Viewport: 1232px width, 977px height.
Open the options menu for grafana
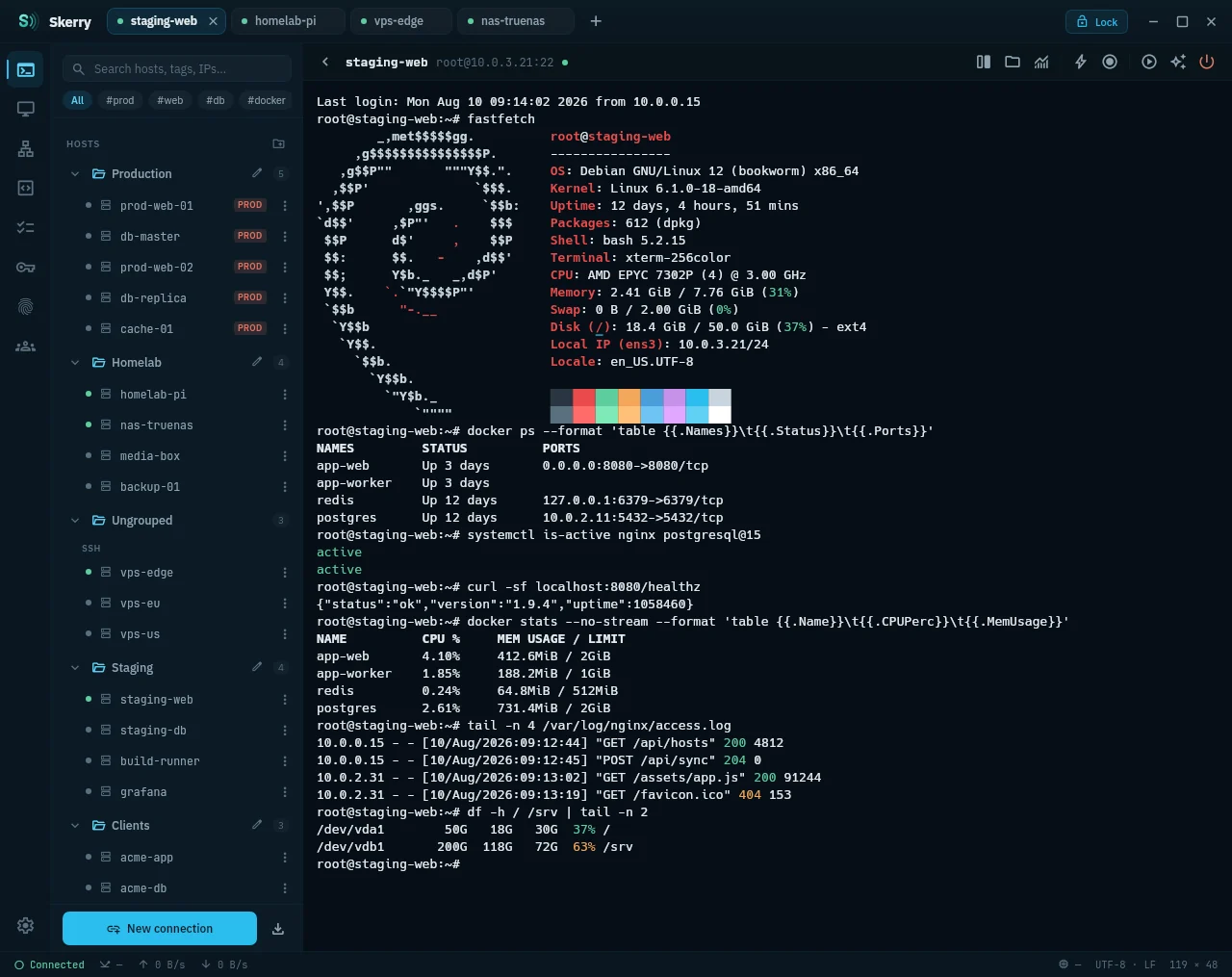[x=285, y=791]
